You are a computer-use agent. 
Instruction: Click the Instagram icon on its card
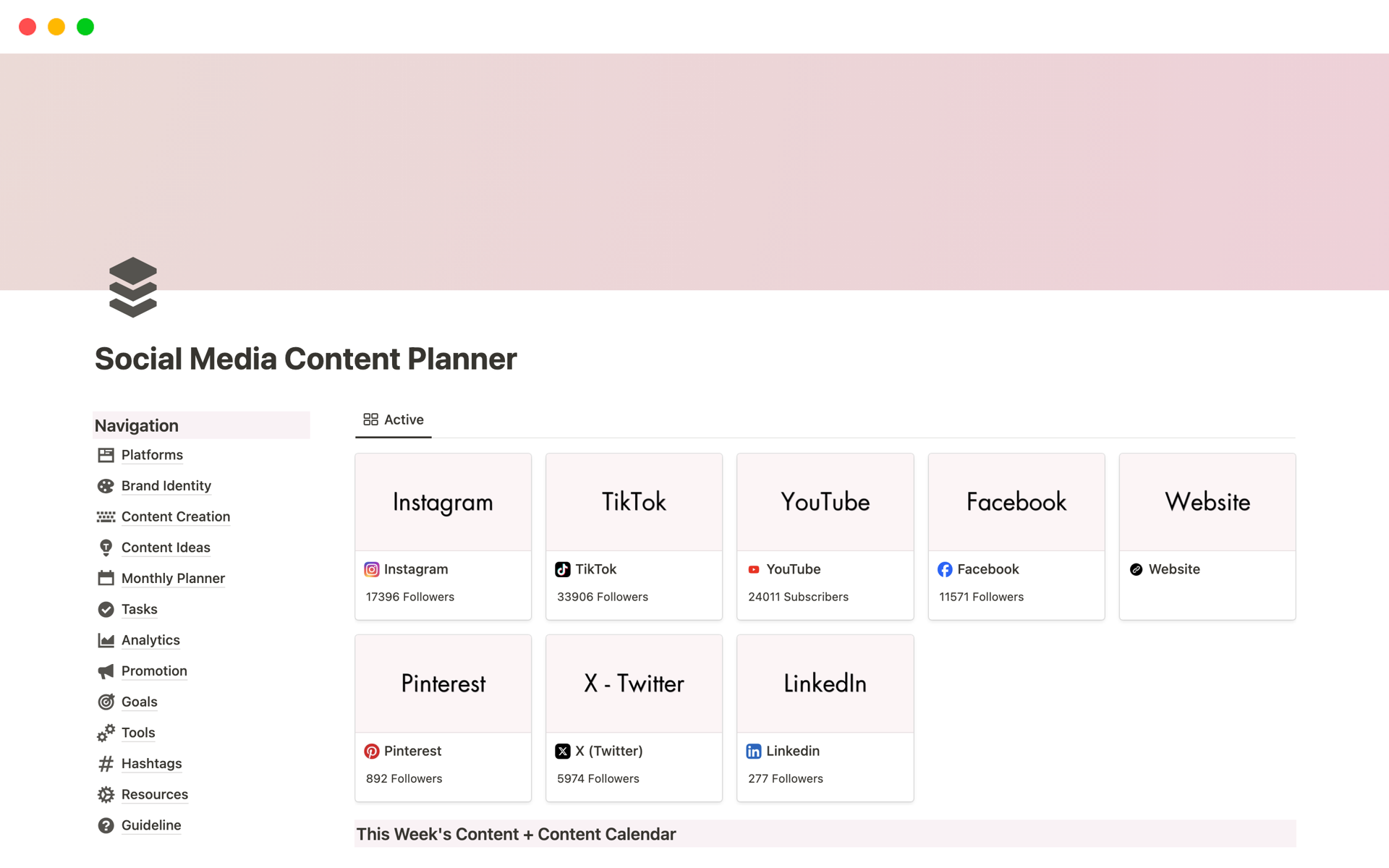(372, 569)
